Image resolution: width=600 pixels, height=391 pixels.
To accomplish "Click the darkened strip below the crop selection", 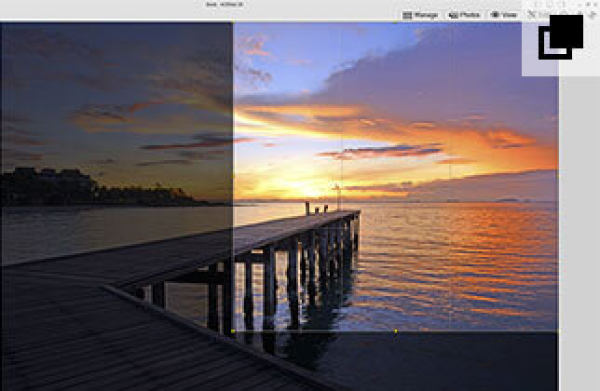I will [x=396, y=361].
